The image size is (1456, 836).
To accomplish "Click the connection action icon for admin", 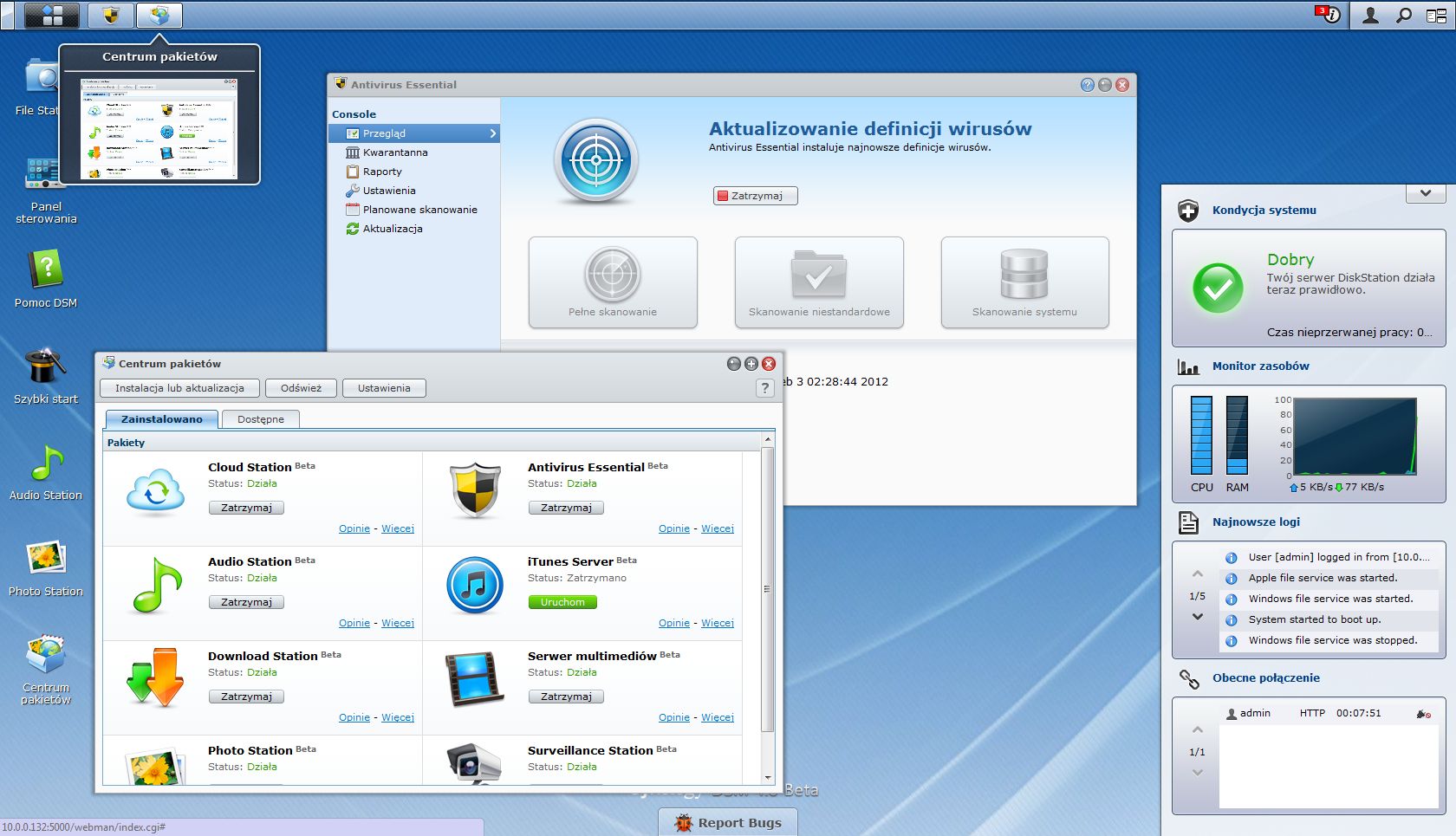I will click(1423, 714).
